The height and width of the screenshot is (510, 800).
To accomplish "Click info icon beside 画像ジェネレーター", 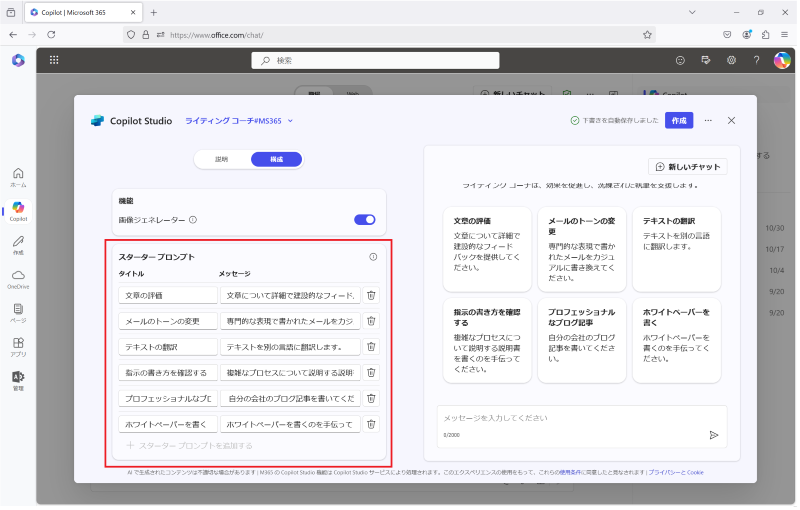I will (x=193, y=220).
